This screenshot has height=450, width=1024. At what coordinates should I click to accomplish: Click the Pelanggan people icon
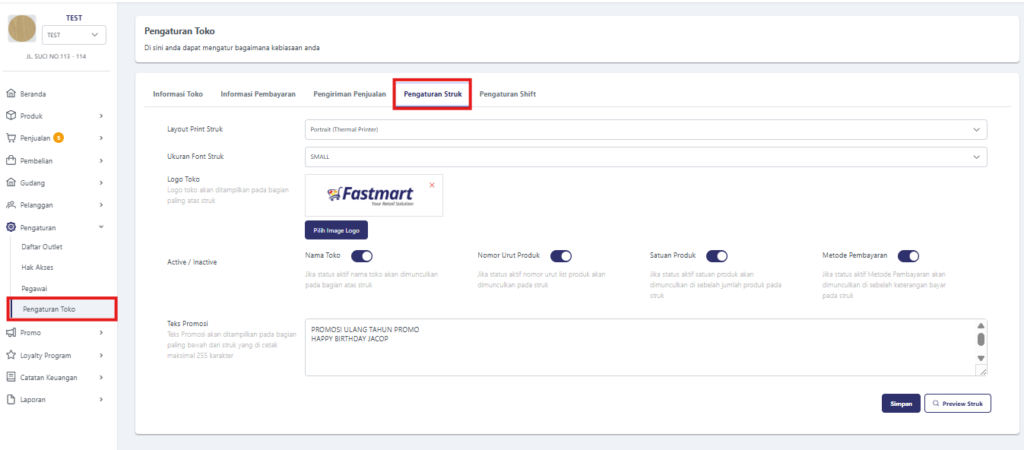click(11, 205)
